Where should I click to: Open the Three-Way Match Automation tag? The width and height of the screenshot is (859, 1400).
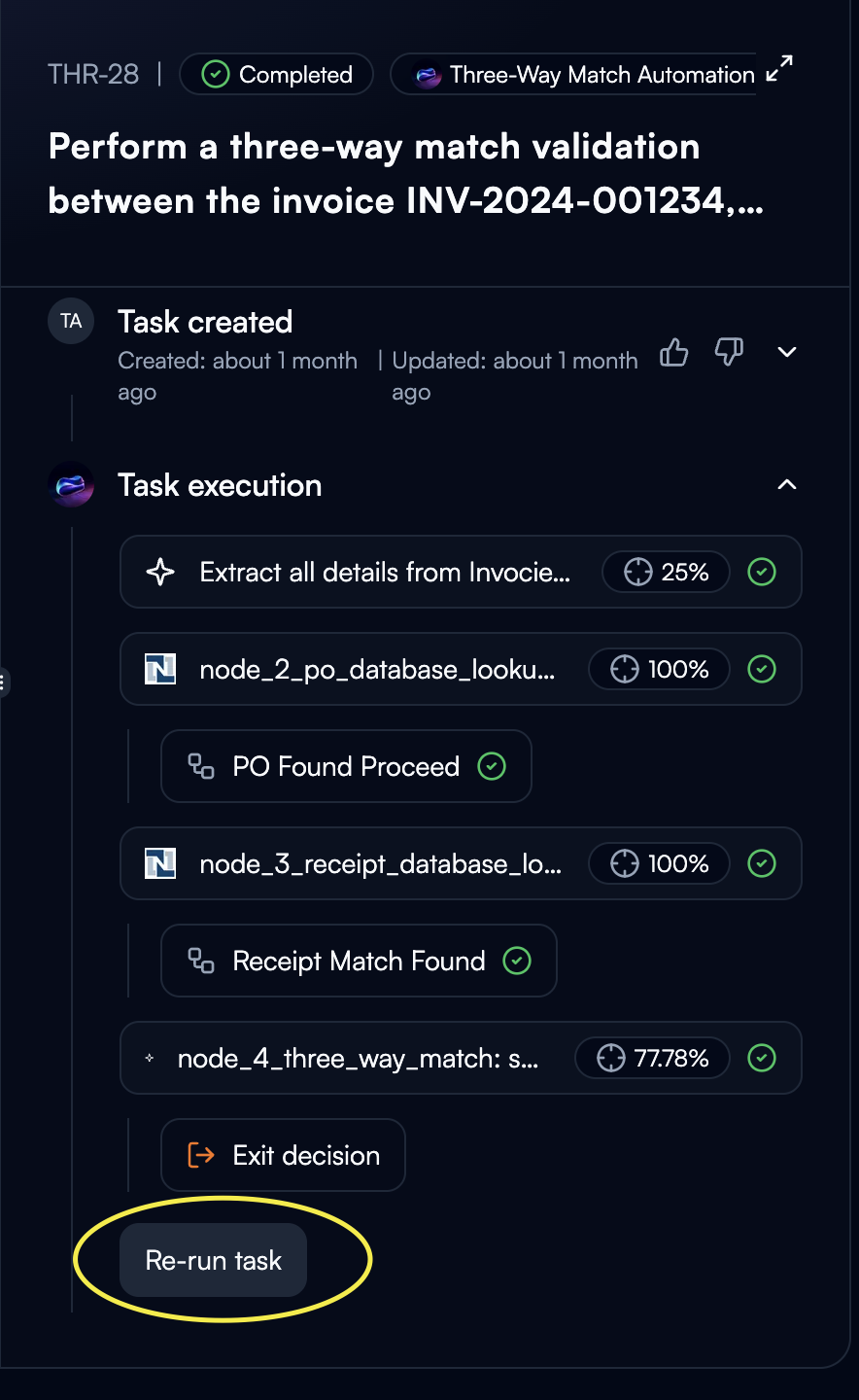(x=584, y=75)
